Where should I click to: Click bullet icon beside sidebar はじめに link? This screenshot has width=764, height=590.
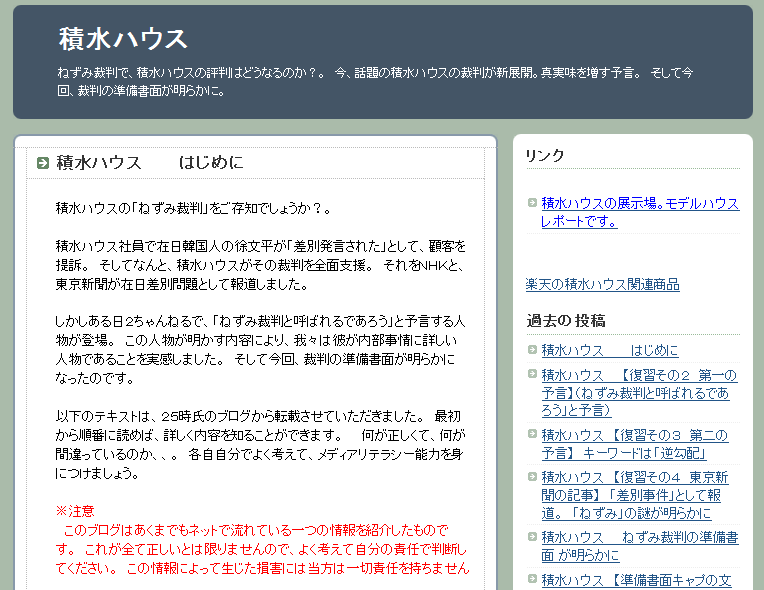coord(532,349)
